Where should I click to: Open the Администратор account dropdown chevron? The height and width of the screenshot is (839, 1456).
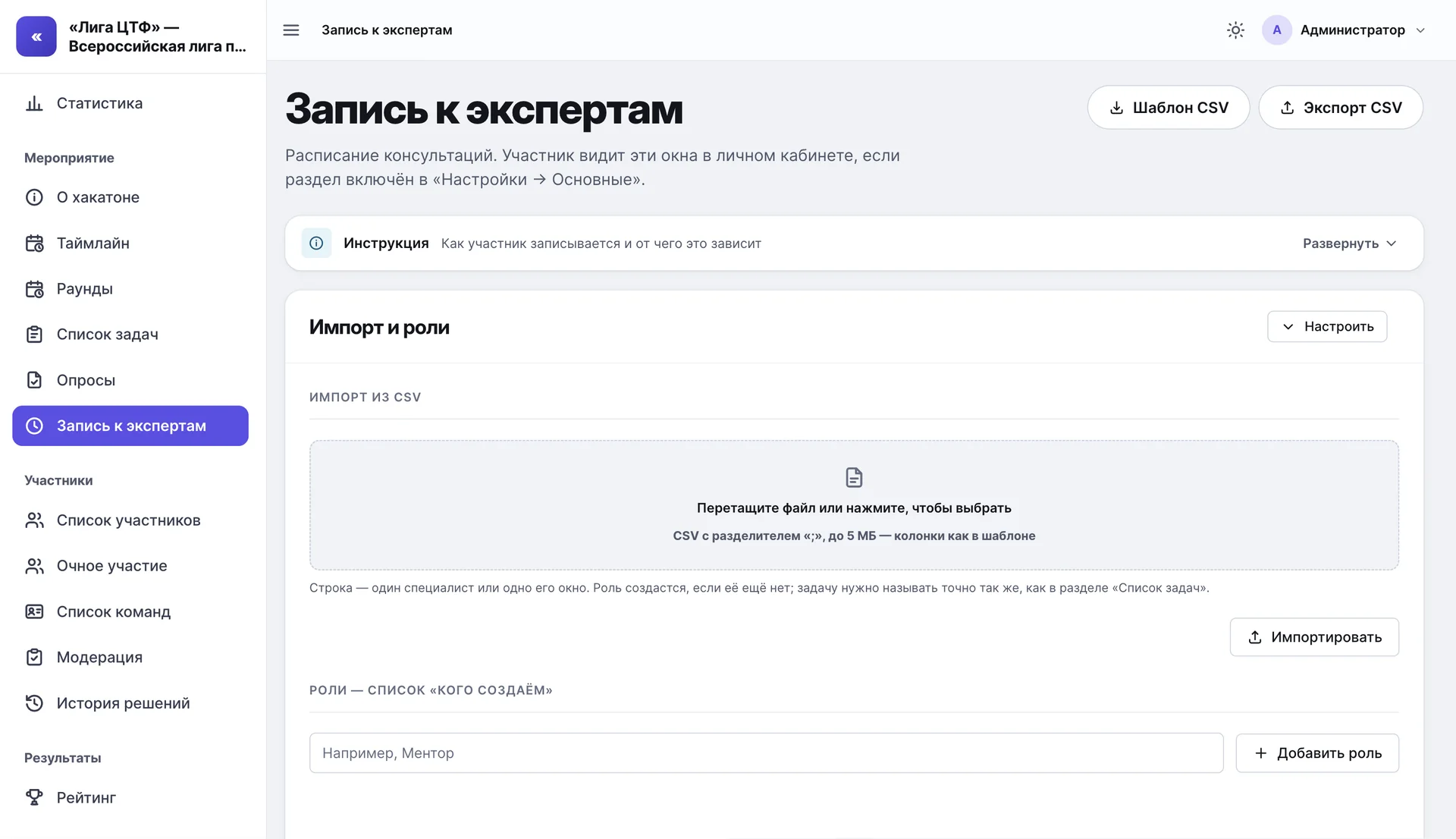1420,30
